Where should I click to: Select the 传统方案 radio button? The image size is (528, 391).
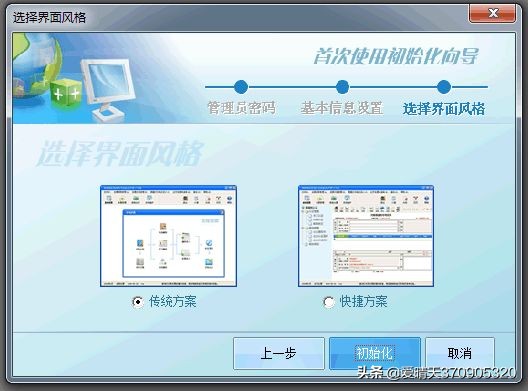[137, 302]
